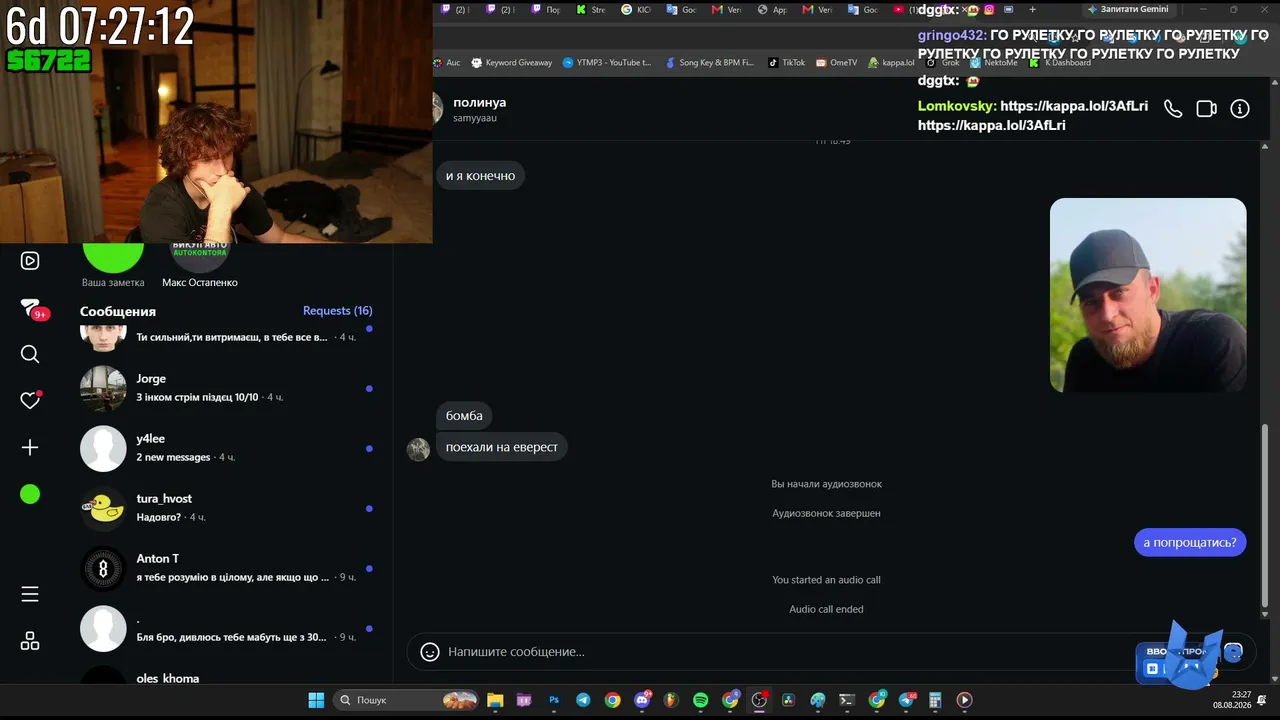The height and width of the screenshot is (720, 1280).
Task: Open File Explorer from the taskbar
Action: (x=495, y=700)
